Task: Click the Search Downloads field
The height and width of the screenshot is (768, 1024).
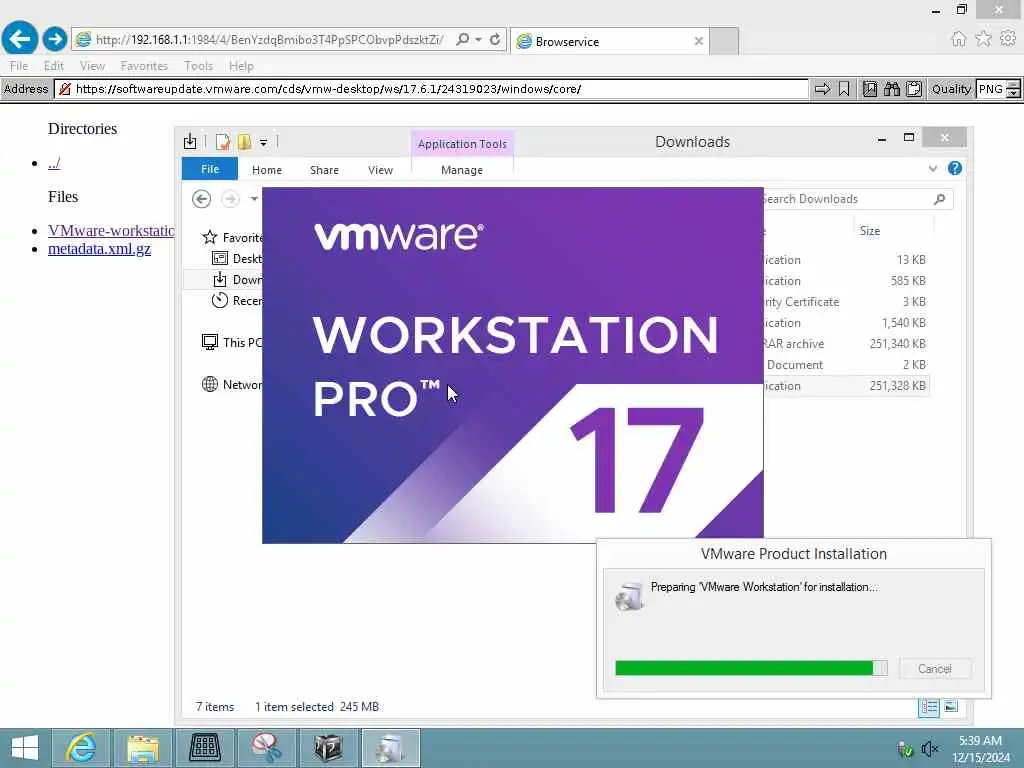Action: click(x=857, y=199)
